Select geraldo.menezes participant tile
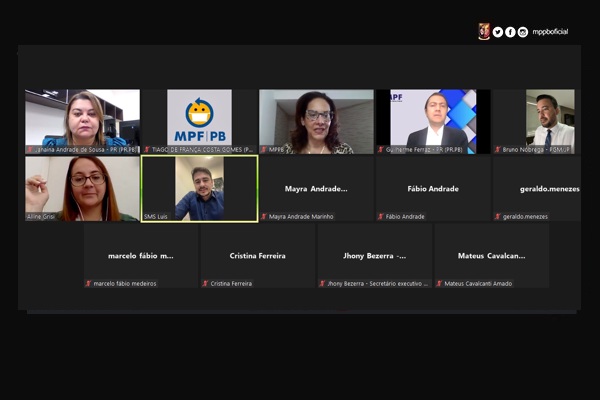 (536, 189)
